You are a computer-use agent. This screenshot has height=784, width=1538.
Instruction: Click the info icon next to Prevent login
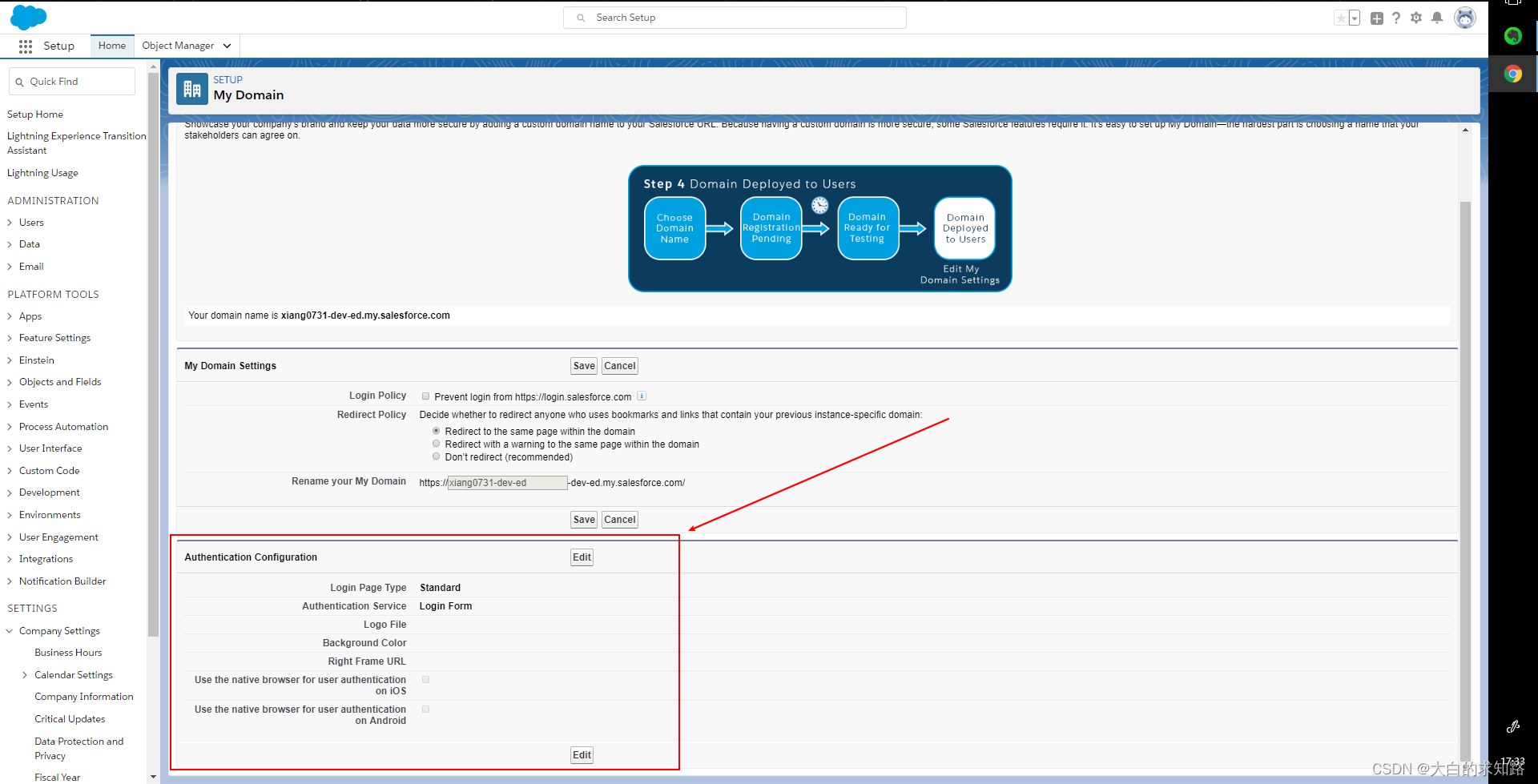point(642,396)
